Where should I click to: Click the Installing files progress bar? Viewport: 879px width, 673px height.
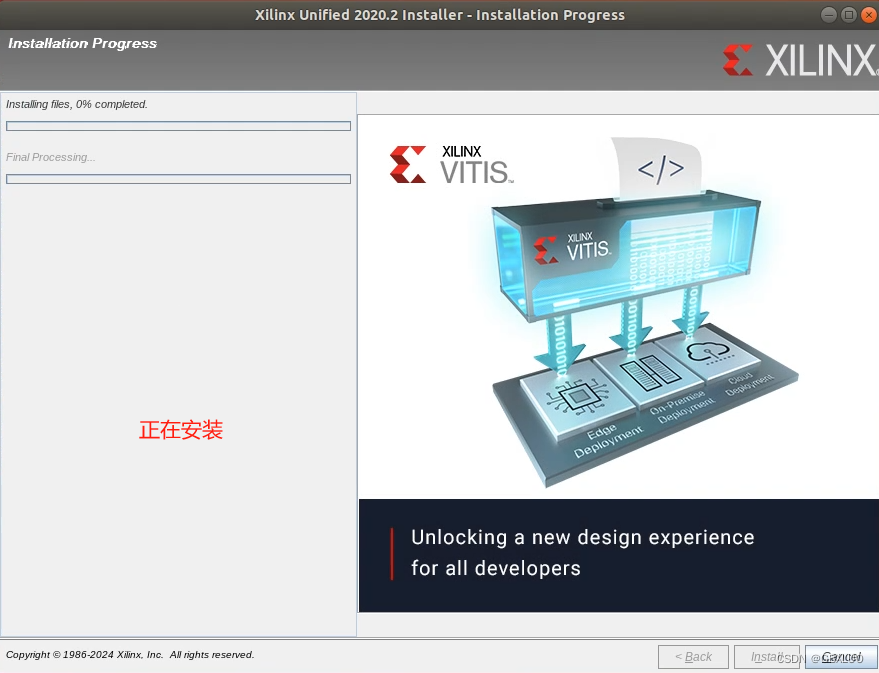point(178,126)
